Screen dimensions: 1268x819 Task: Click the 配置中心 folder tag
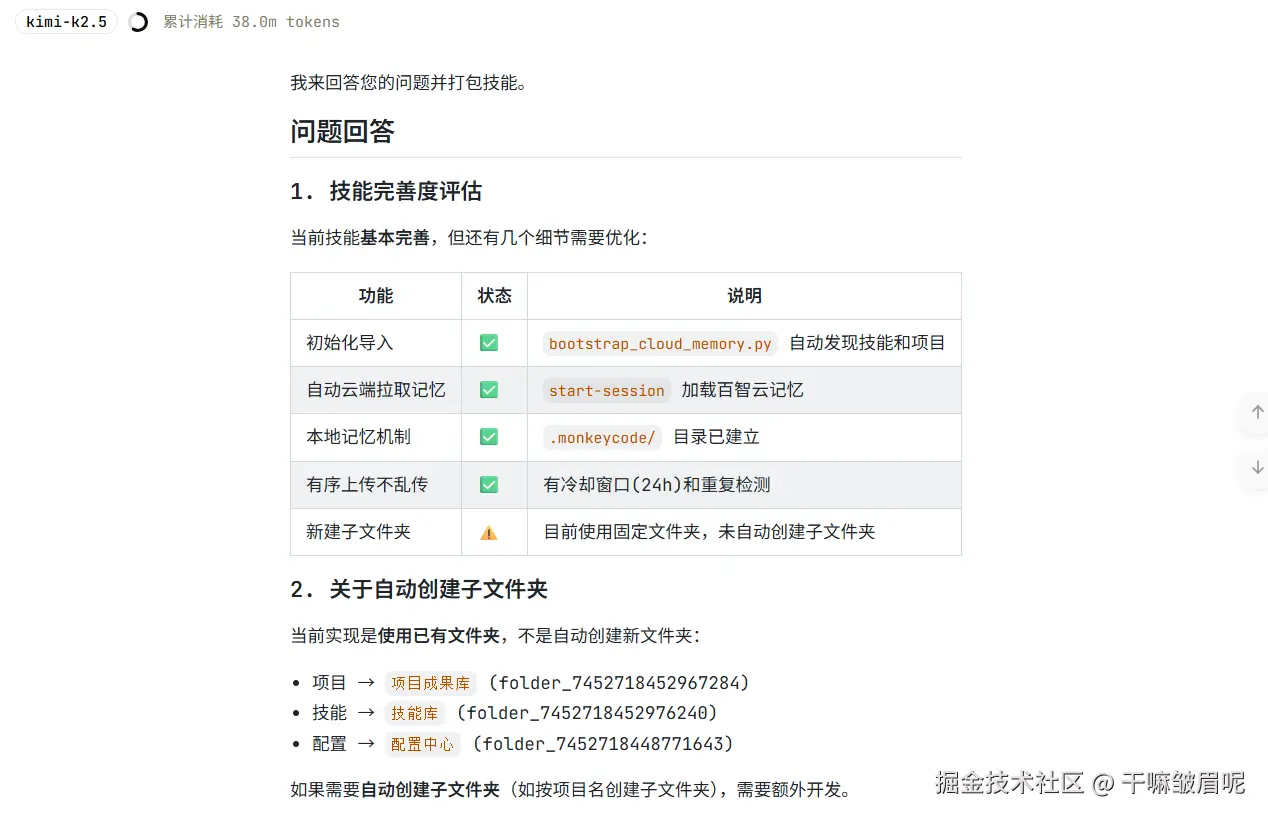[422, 744]
